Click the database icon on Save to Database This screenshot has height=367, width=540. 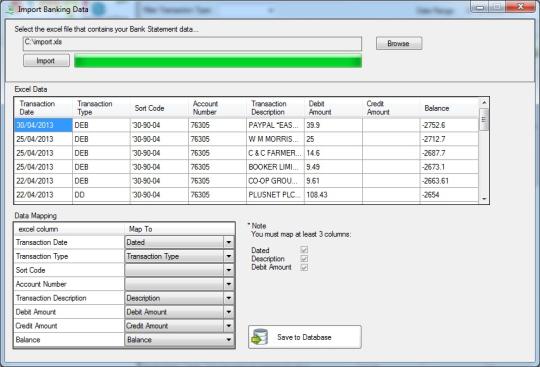point(260,337)
